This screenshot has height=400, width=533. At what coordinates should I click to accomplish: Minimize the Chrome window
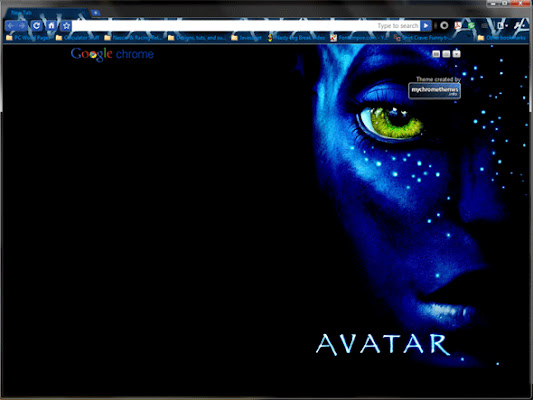pyautogui.click(x=493, y=3)
